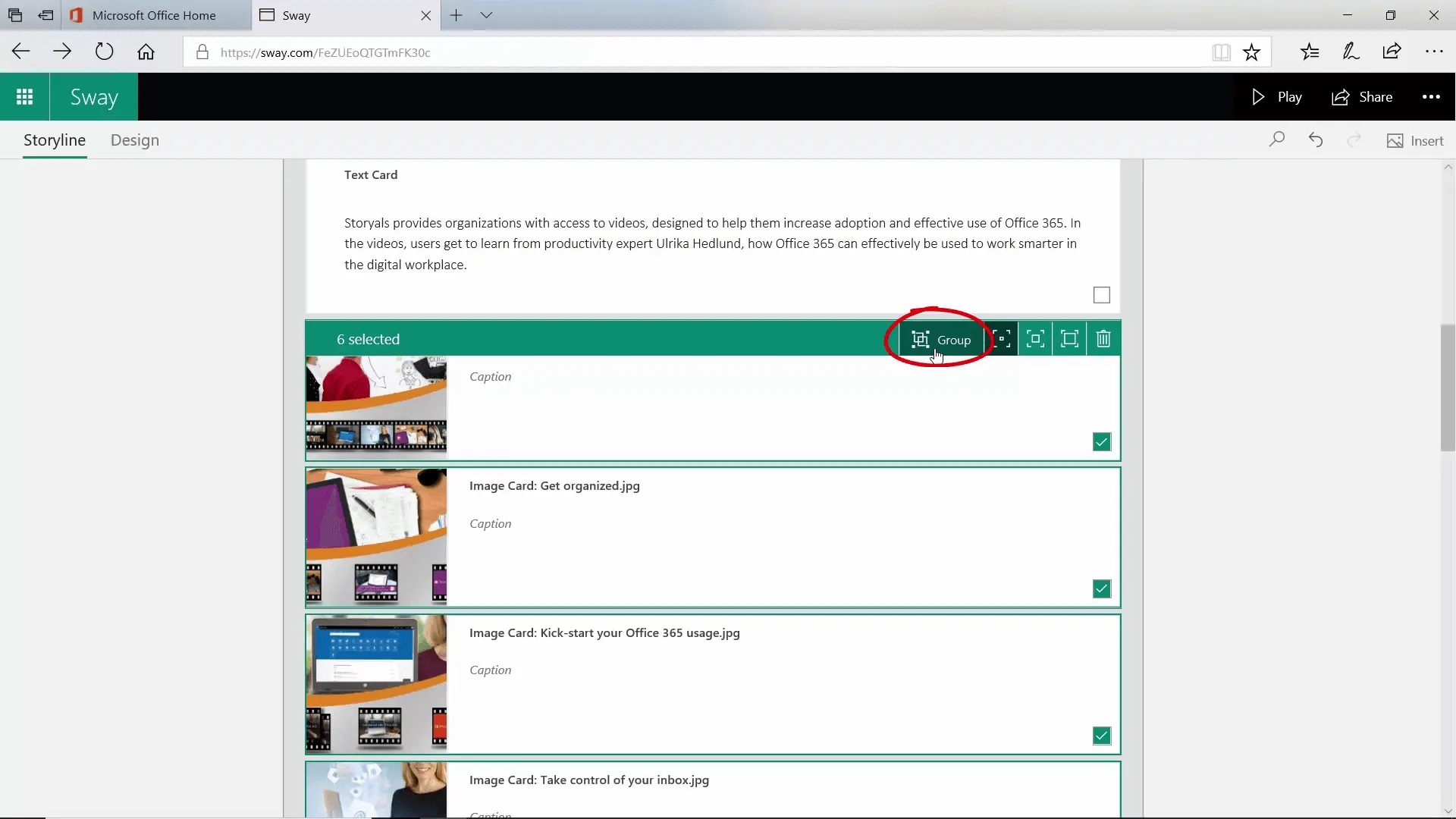Tick the Text Card selection checkbox

pos(1102,295)
